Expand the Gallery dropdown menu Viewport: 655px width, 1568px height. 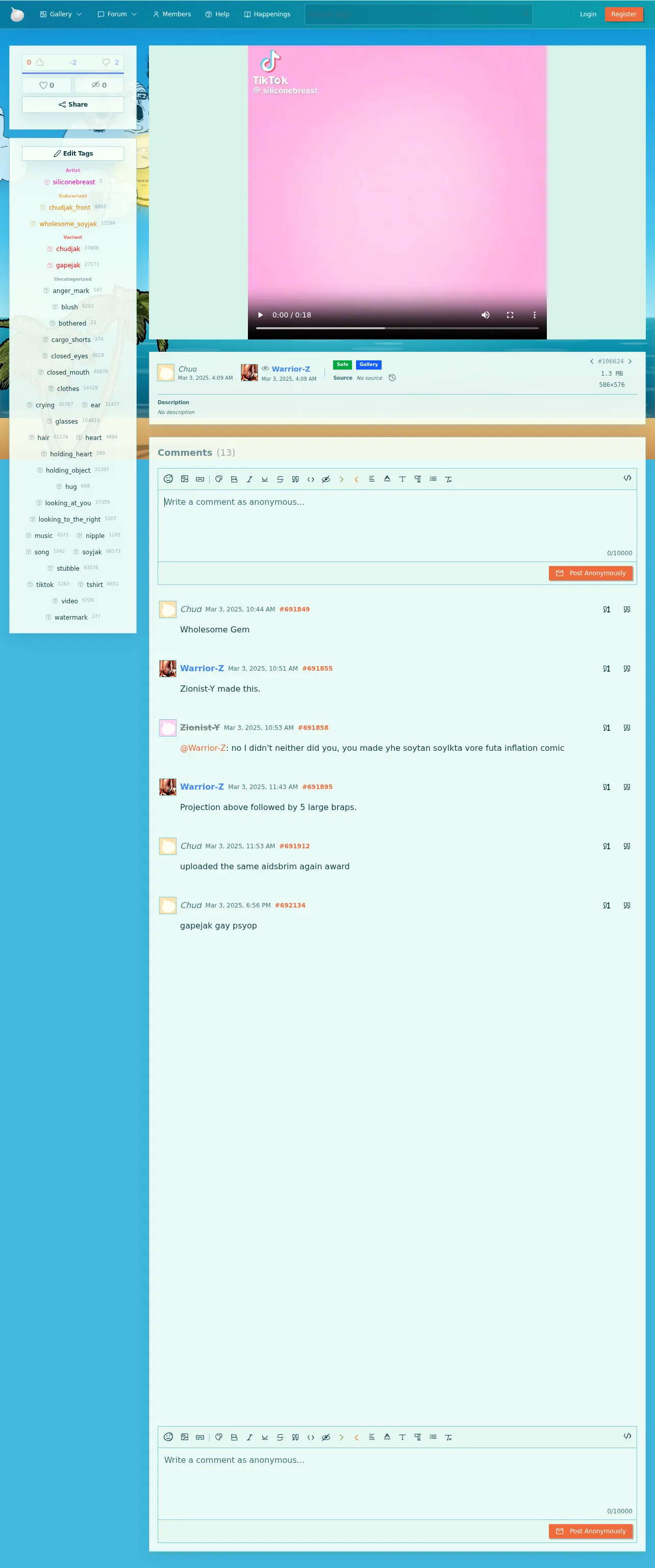pyautogui.click(x=61, y=14)
